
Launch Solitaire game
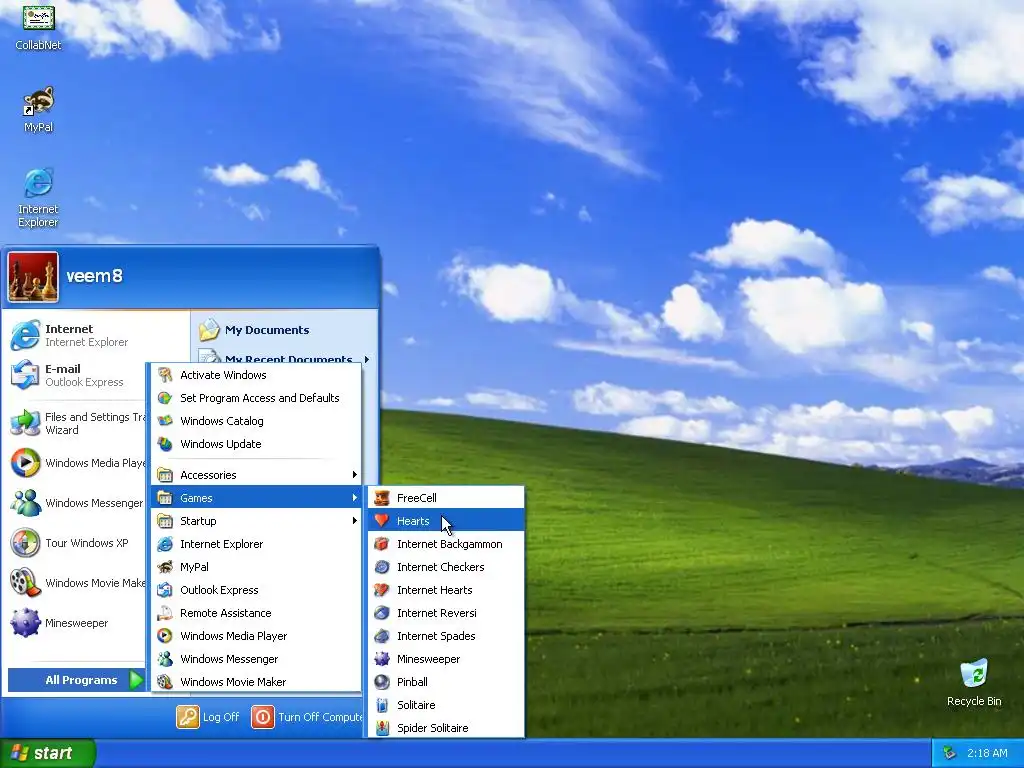pyautogui.click(x=446, y=705)
